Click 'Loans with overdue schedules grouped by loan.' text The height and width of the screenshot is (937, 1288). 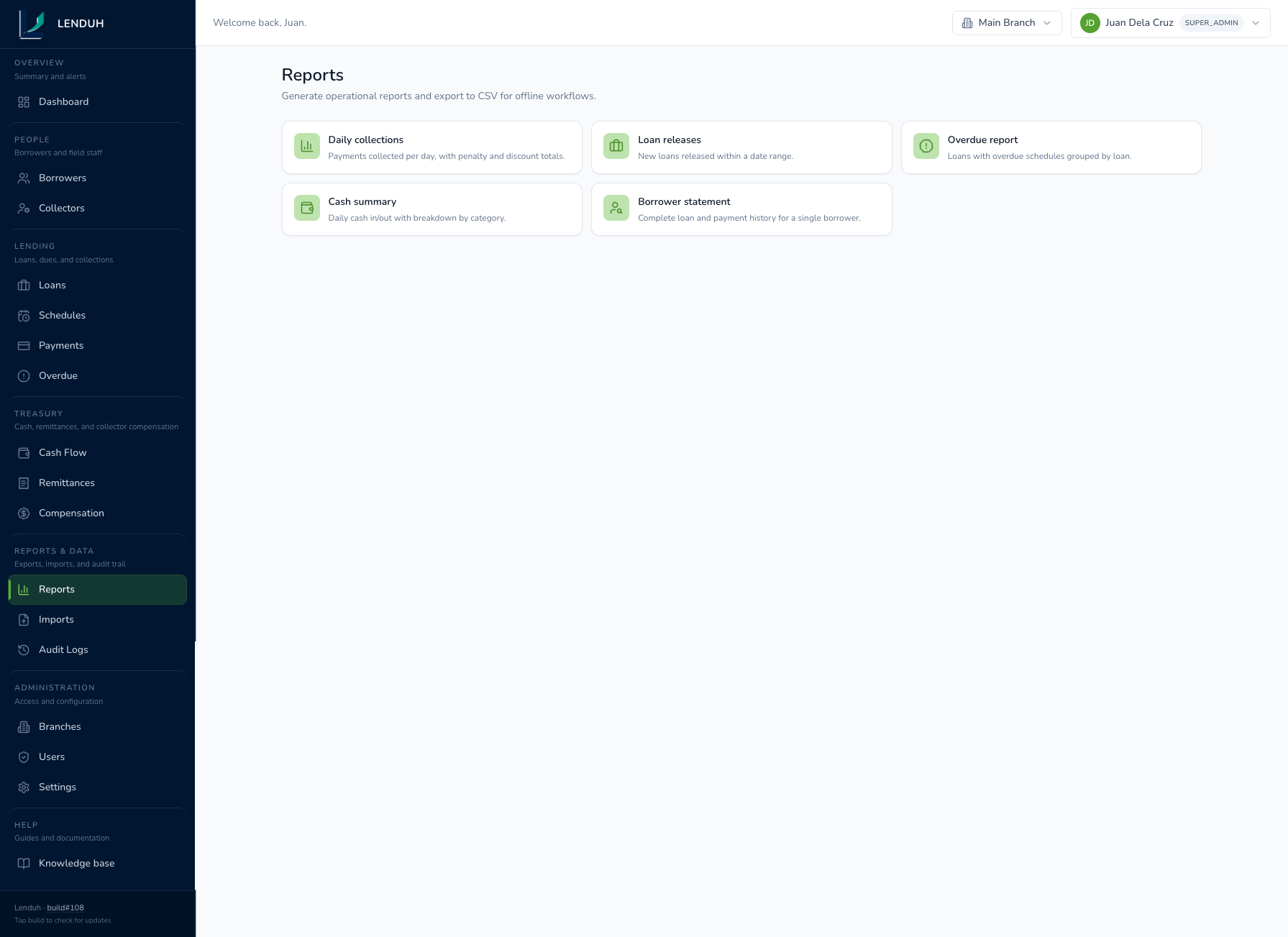point(1040,156)
